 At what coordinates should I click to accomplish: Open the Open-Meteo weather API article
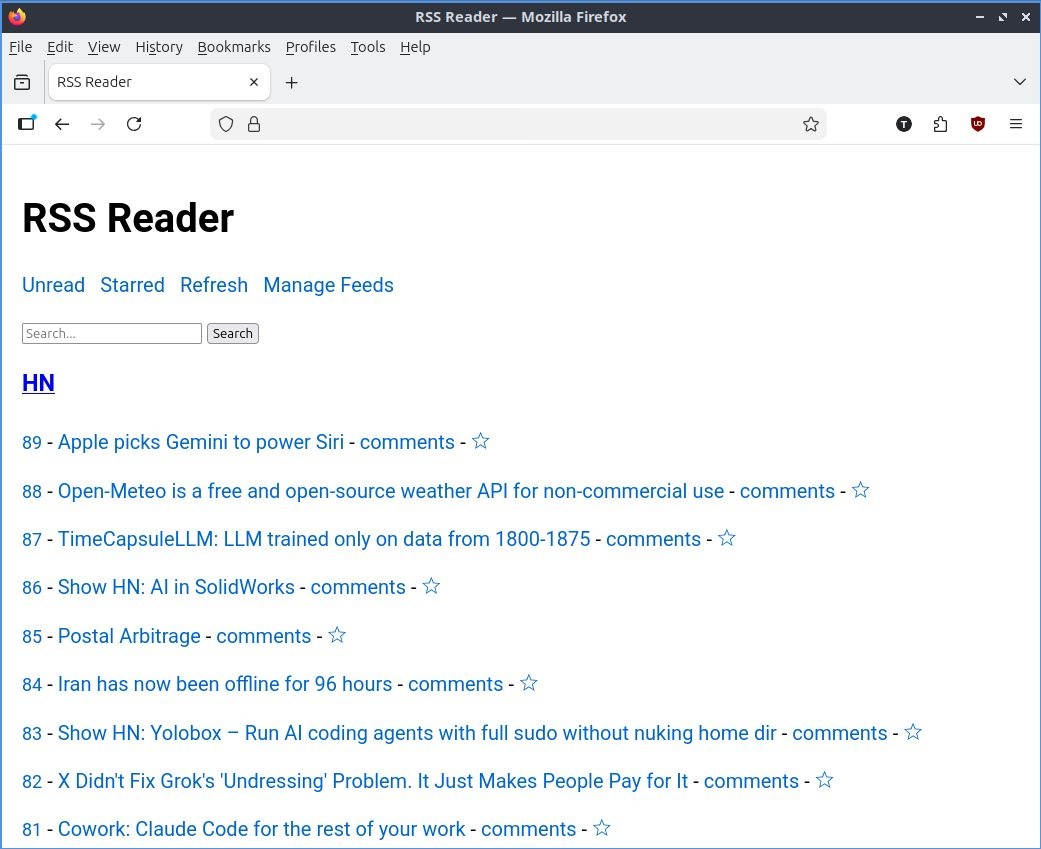[390, 491]
